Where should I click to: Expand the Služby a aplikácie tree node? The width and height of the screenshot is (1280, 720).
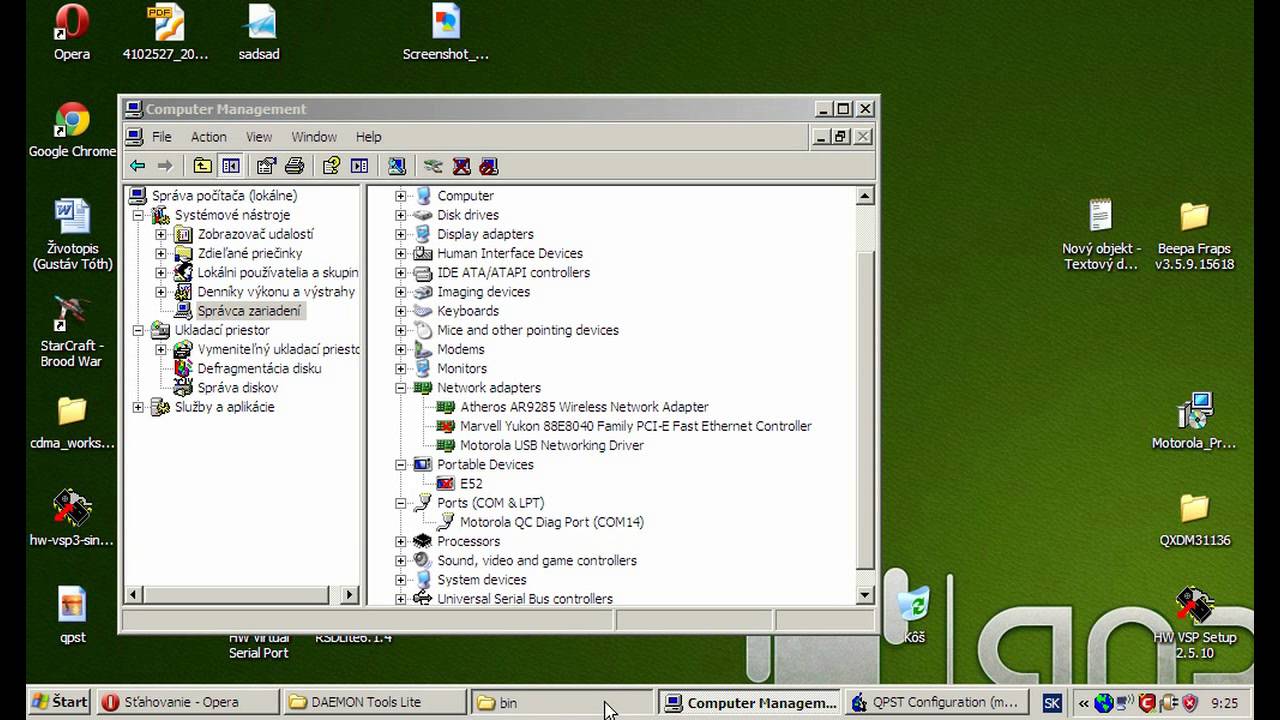[138, 407]
